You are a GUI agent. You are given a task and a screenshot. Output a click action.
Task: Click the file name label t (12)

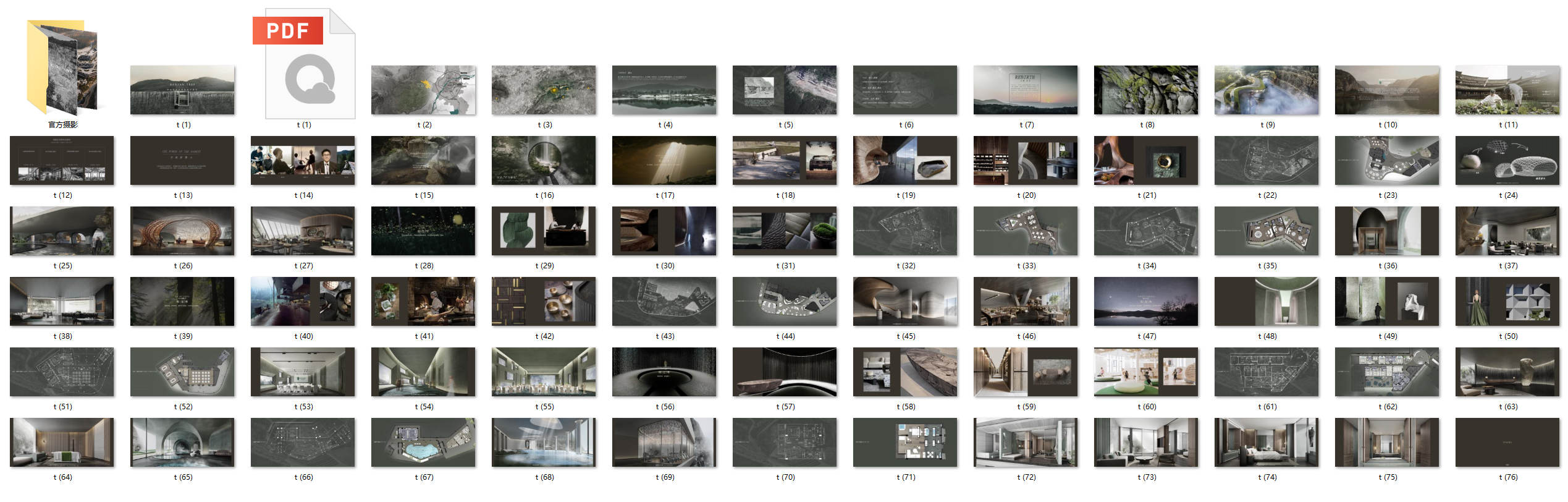click(x=62, y=195)
